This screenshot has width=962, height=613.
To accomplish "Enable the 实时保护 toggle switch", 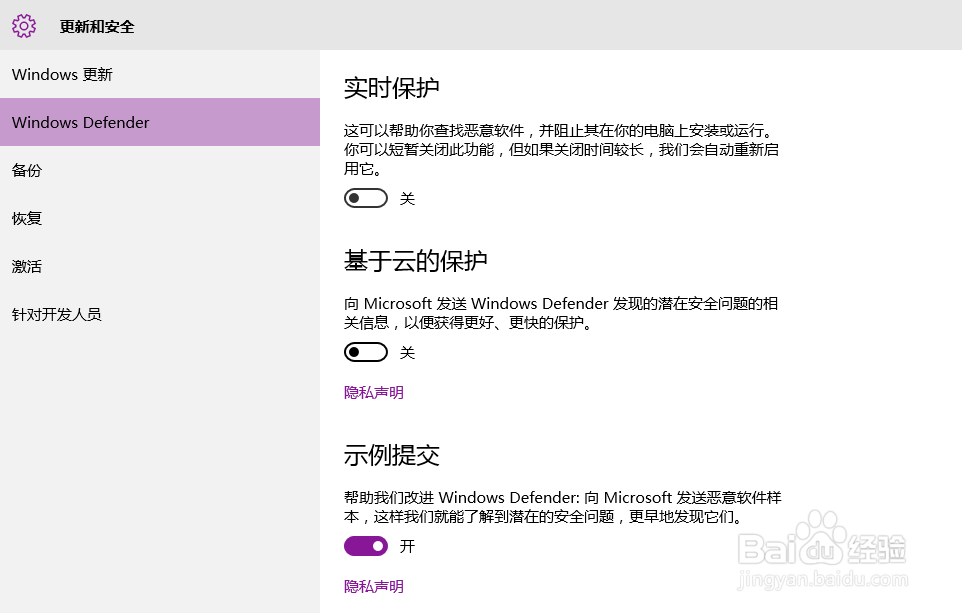I will 365,198.
